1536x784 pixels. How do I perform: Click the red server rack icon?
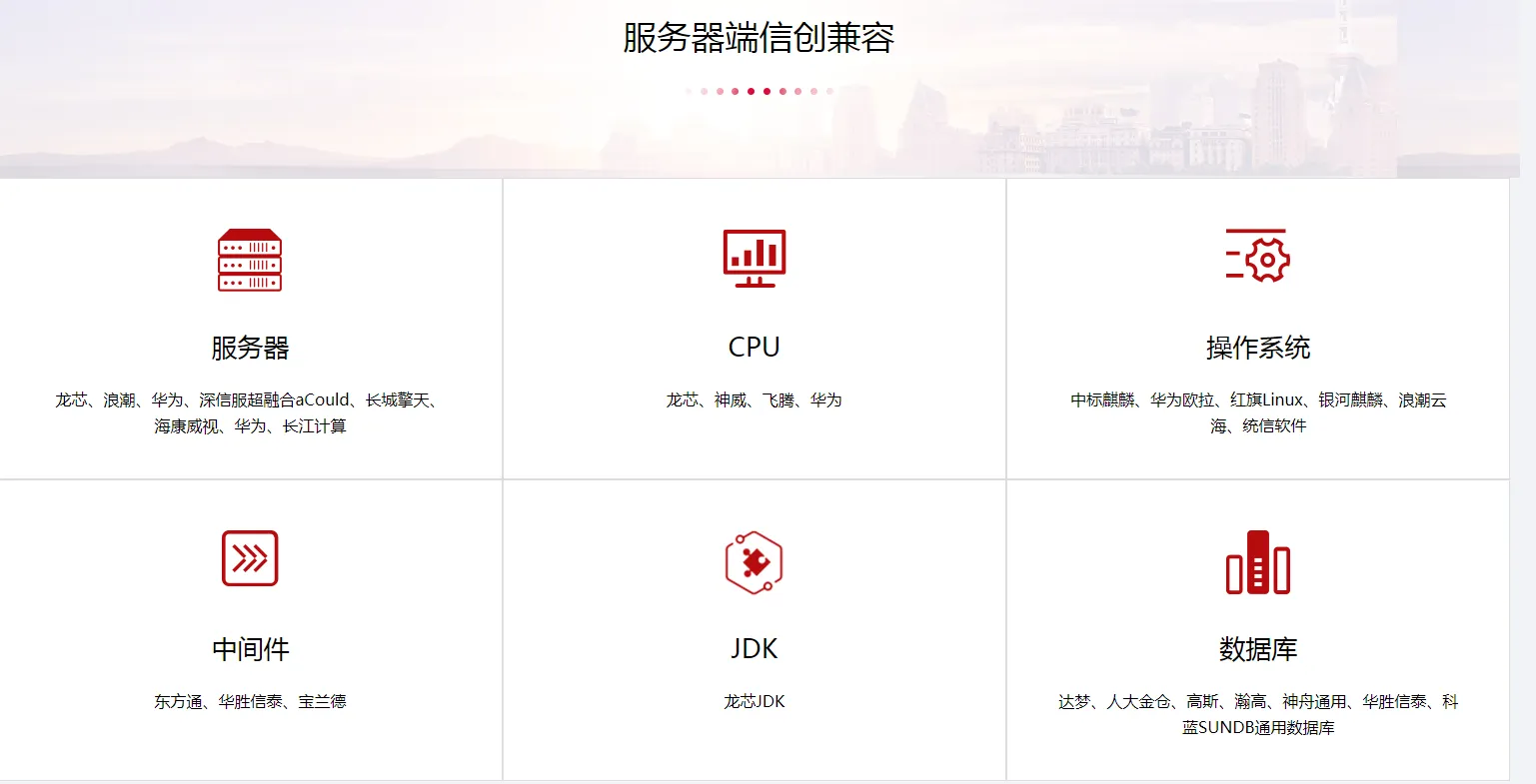250,260
